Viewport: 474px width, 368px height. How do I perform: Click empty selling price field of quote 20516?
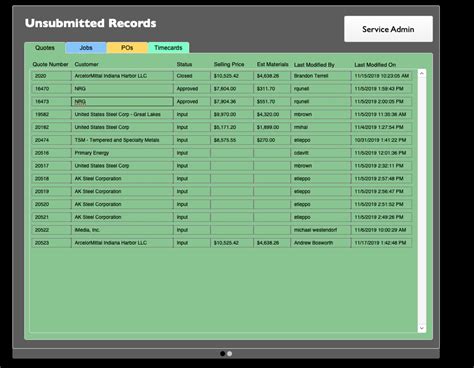pyautogui.click(x=232, y=153)
